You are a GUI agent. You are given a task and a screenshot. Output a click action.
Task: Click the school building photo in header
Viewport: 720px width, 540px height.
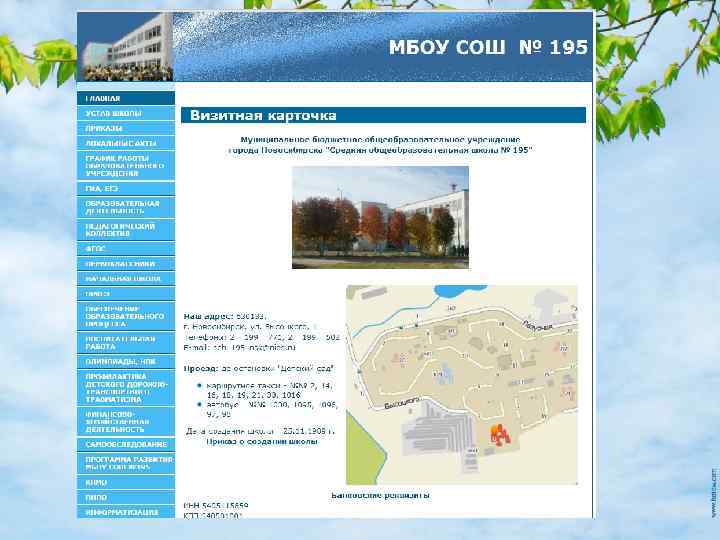tap(125, 47)
